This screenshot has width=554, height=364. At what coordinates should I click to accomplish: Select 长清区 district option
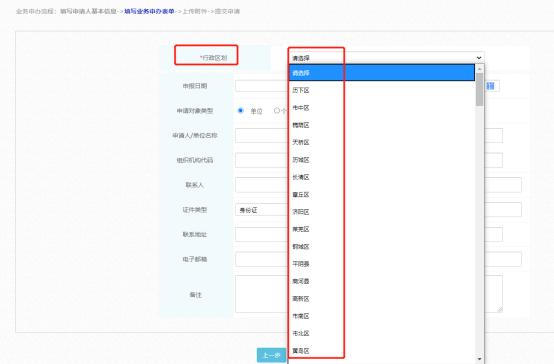click(x=382, y=177)
